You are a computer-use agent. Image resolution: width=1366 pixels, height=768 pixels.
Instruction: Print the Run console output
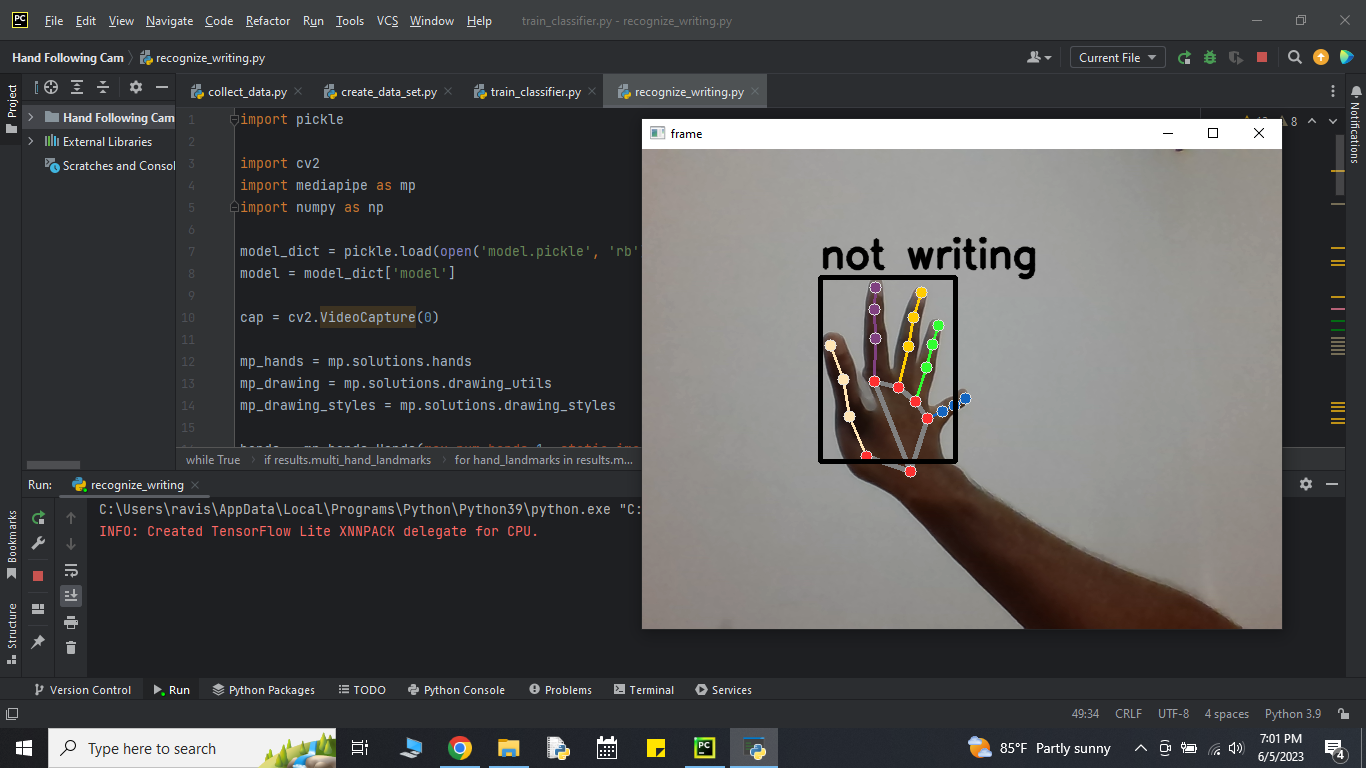pos(71,622)
